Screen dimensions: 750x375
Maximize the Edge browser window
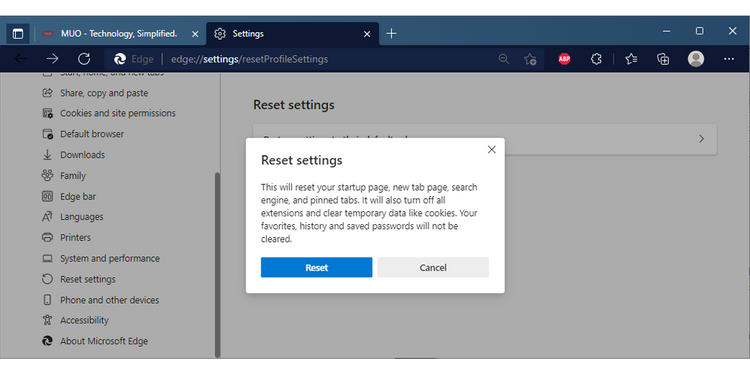tap(699, 31)
